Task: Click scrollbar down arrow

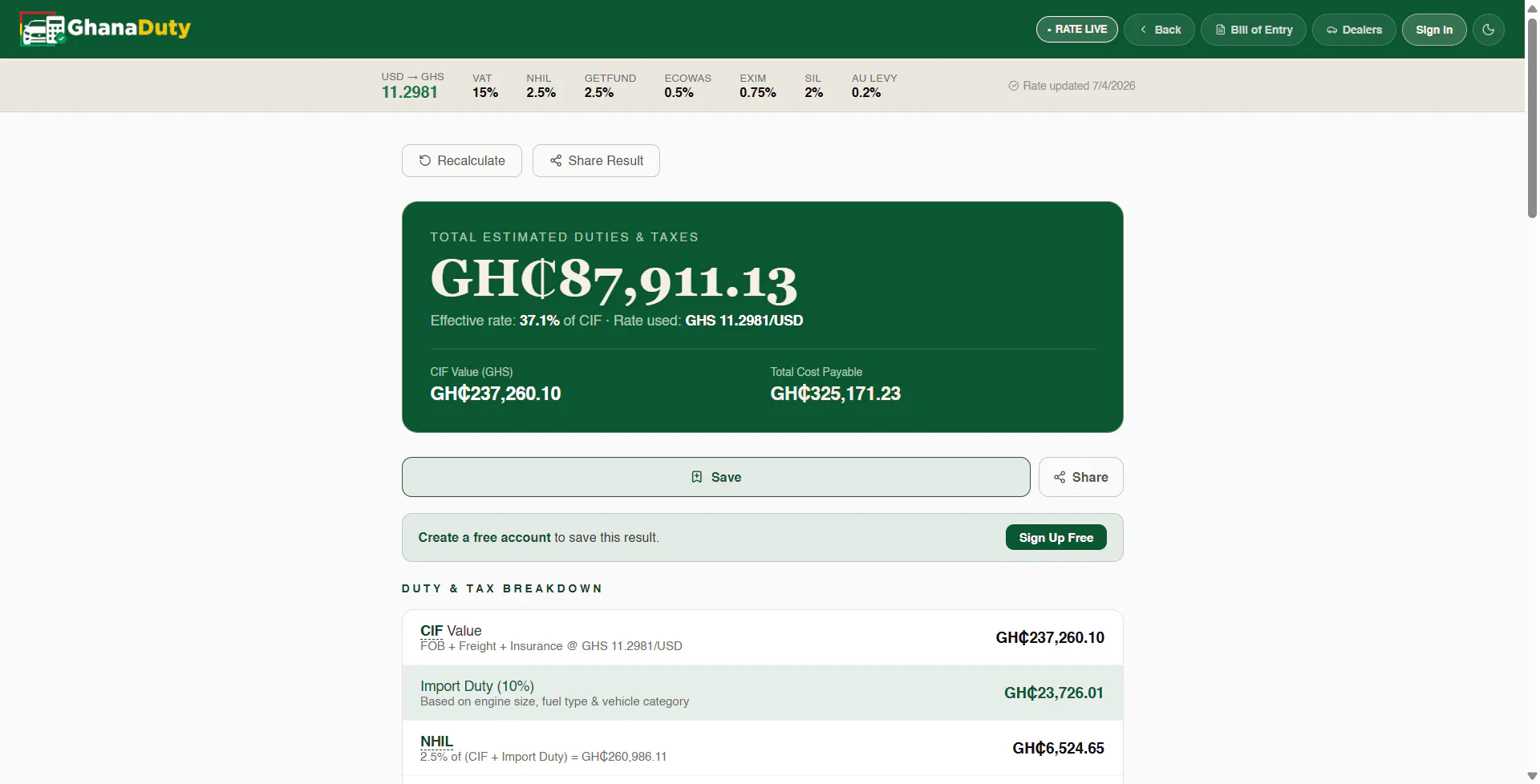Action: 1532,776
